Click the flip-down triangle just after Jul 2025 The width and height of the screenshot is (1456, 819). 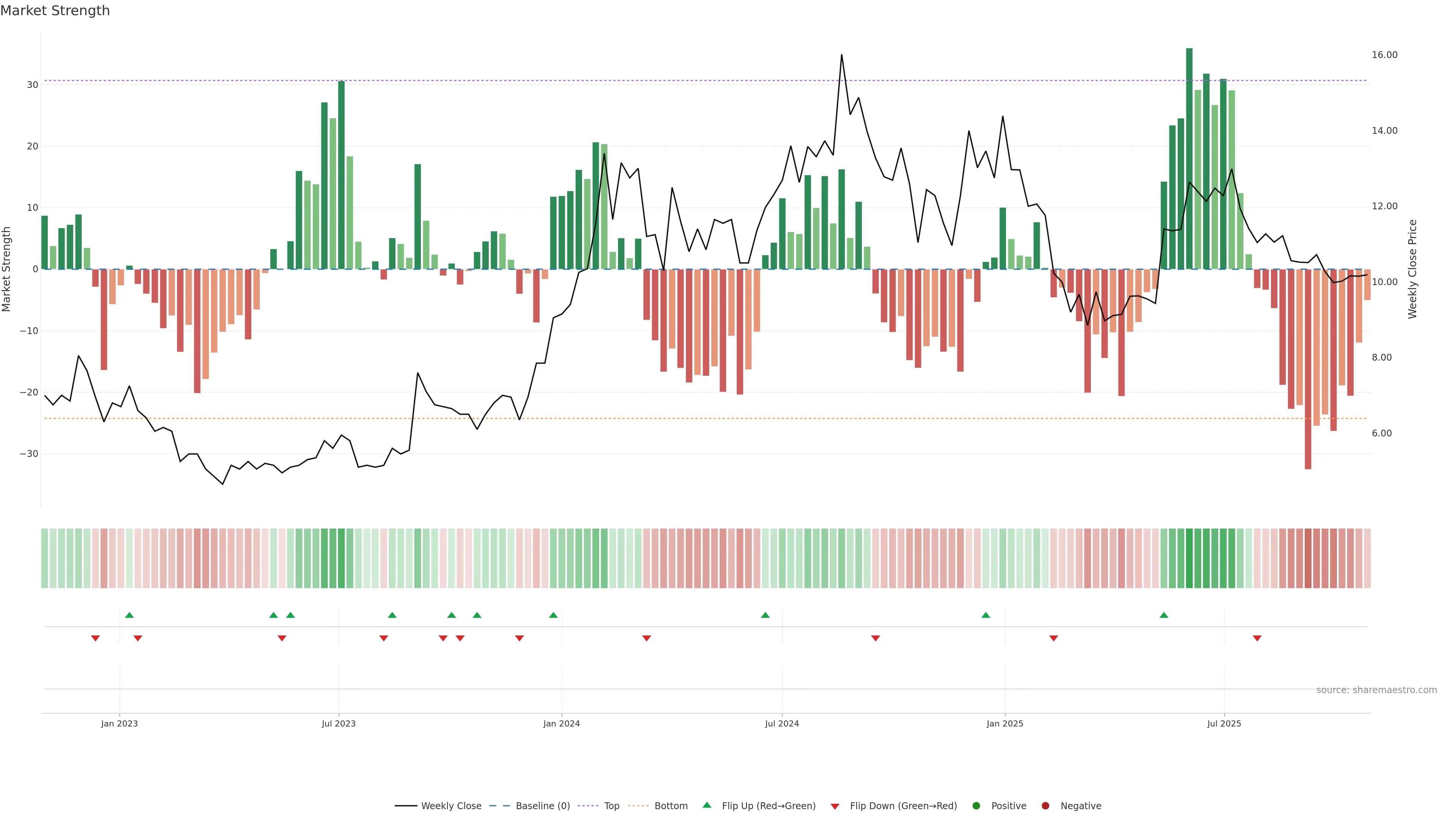[1257, 638]
